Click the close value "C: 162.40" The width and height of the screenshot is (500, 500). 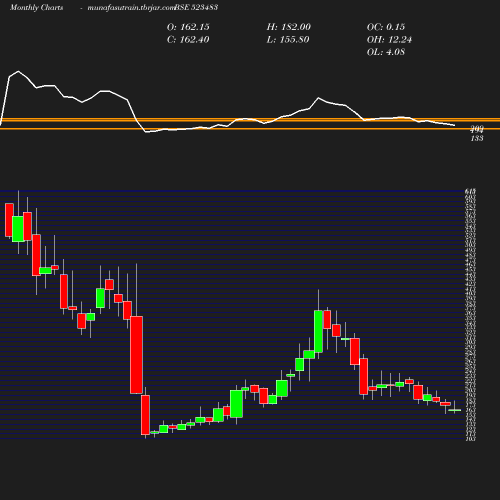188,40
